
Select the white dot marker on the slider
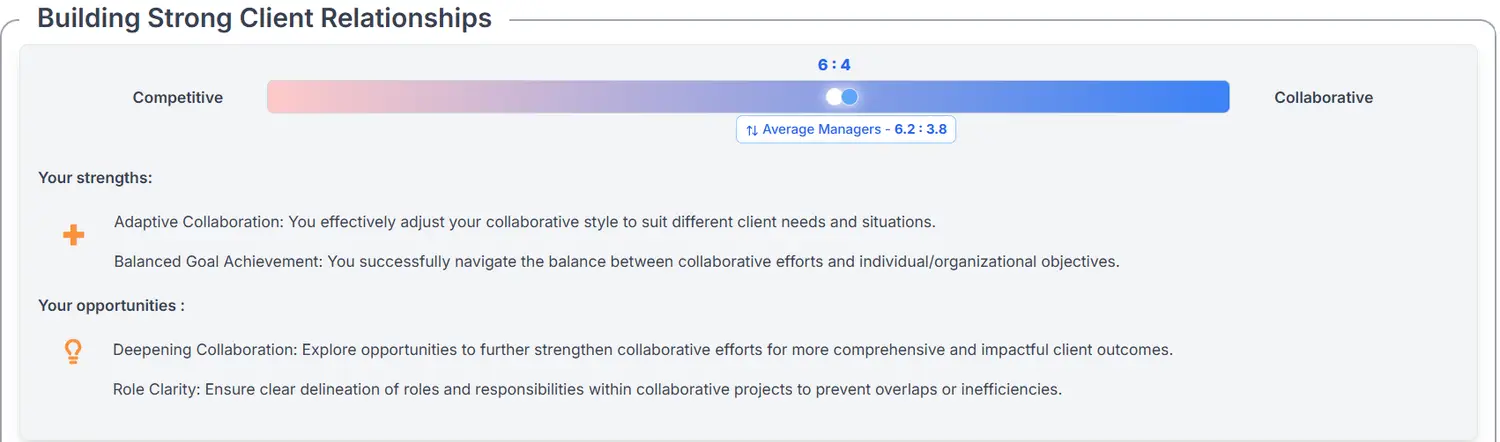tap(834, 97)
